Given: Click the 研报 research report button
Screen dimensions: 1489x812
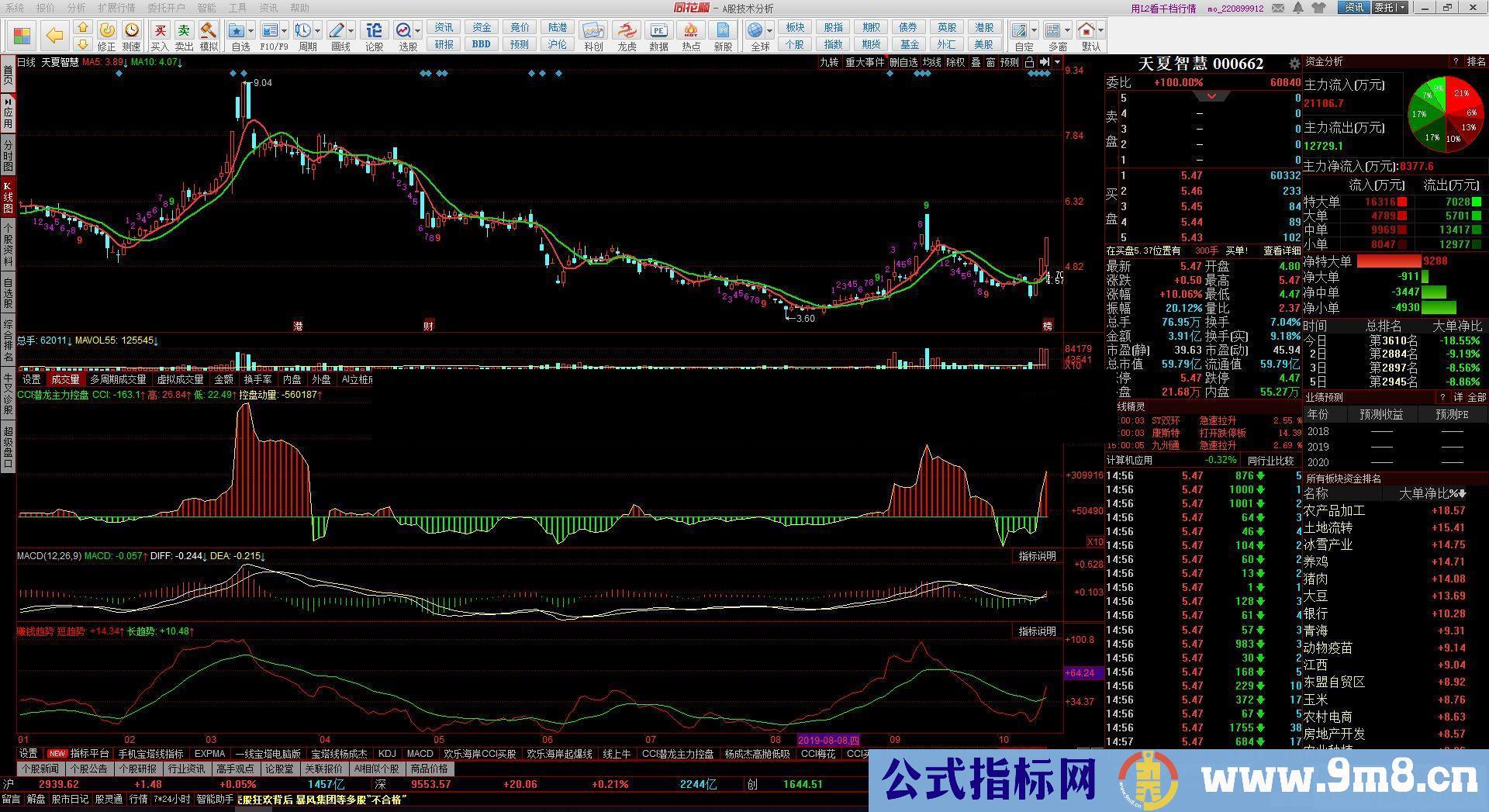Looking at the screenshot, I should tap(444, 44).
